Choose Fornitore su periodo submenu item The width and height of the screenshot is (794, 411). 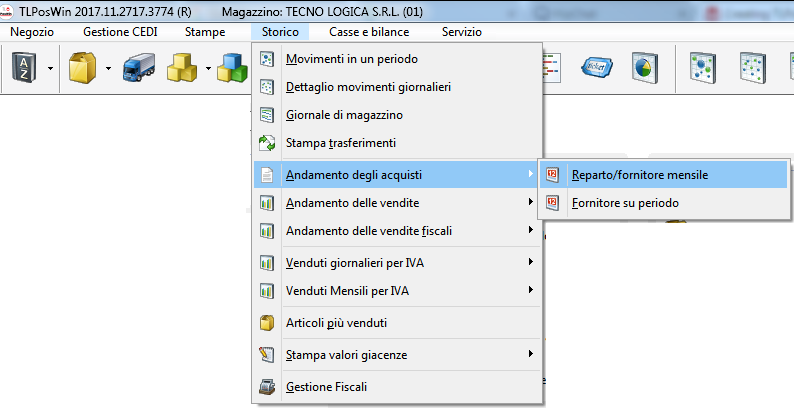pyautogui.click(x=663, y=203)
